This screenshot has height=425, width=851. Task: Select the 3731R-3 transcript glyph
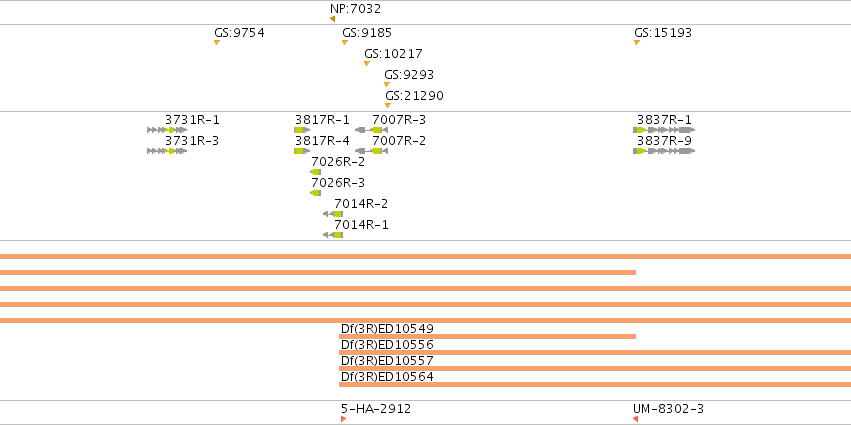167,151
